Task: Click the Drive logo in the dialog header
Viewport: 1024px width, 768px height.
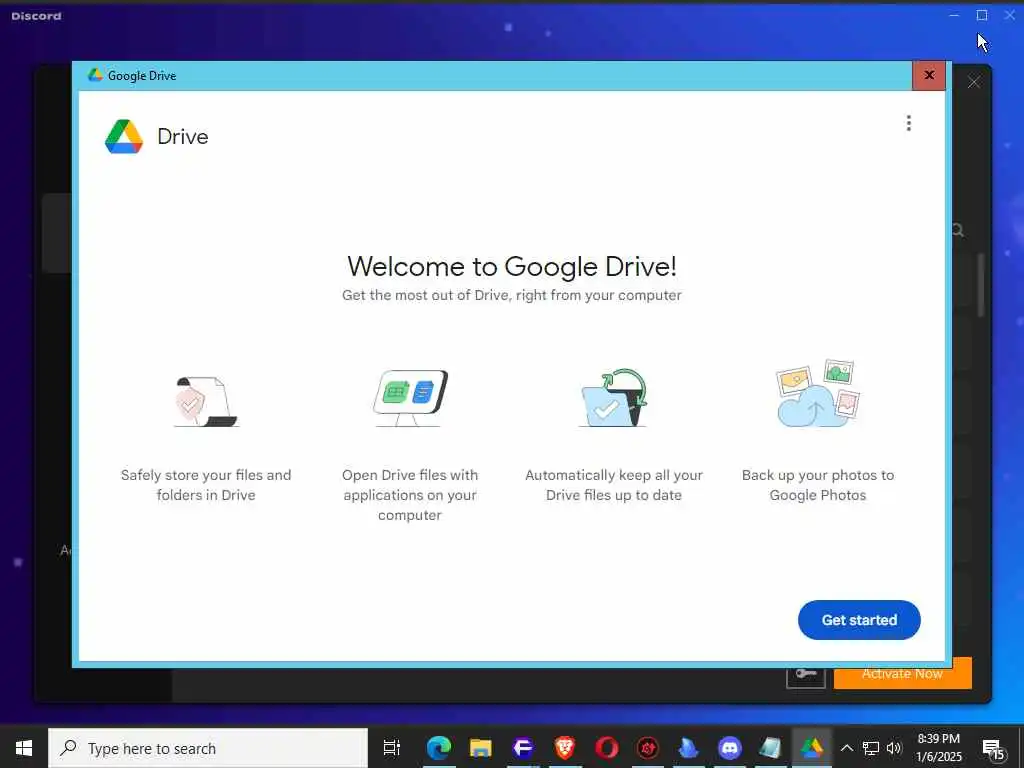Action: click(123, 136)
